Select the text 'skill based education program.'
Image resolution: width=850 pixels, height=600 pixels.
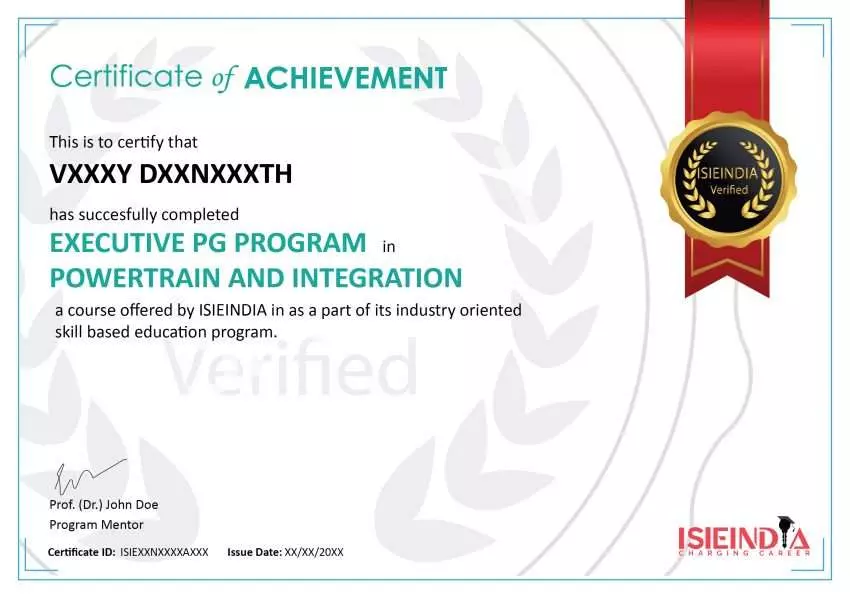click(166, 332)
